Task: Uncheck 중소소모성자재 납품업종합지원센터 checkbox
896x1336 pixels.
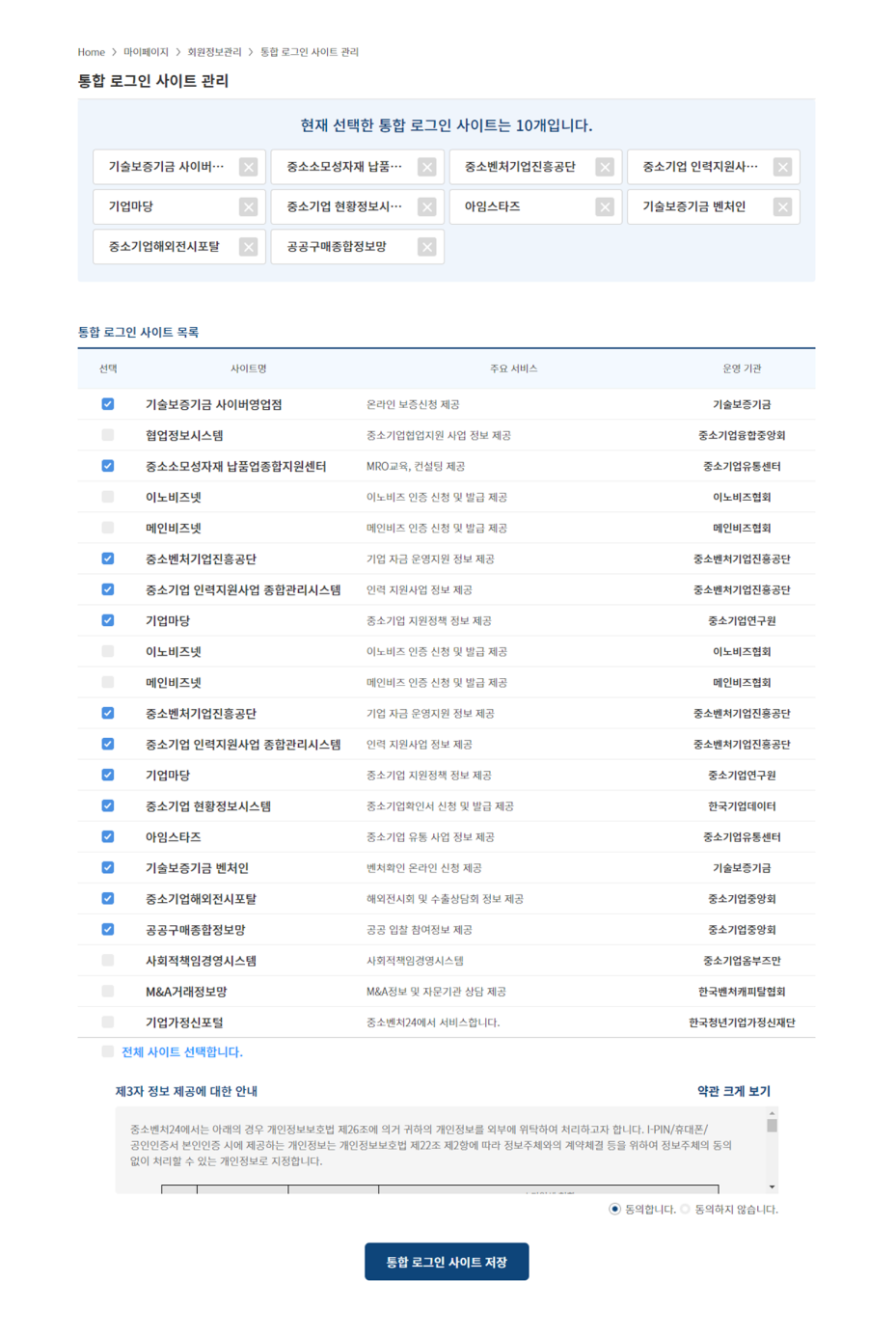Action: click(x=108, y=466)
